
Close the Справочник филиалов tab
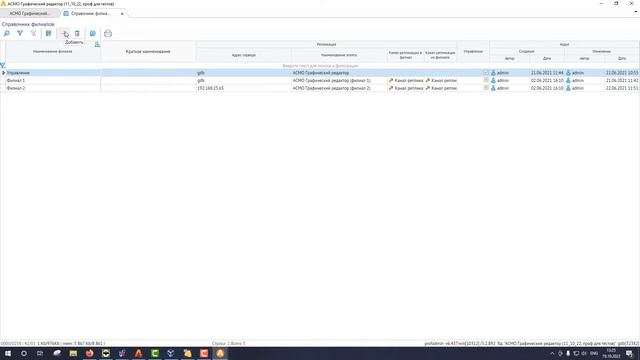pos(122,14)
